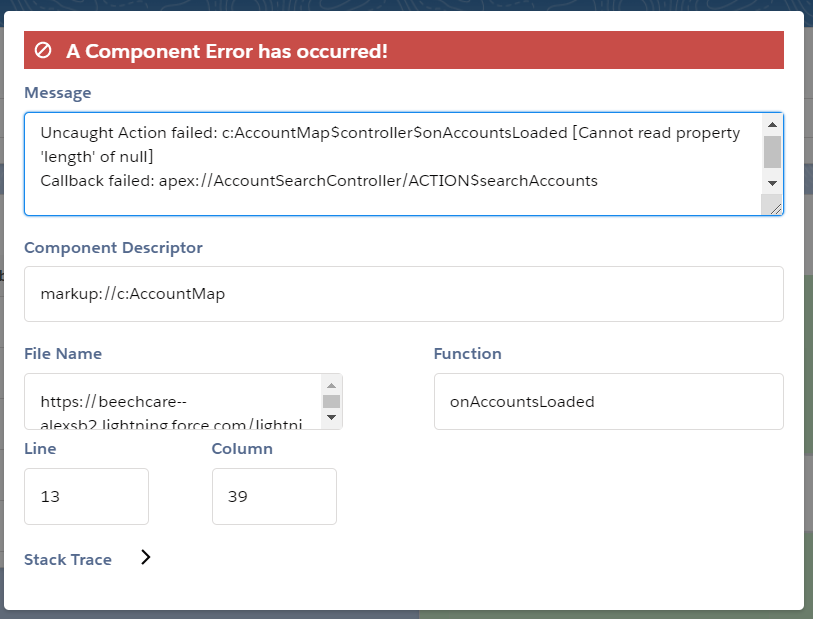Click the Message field label

[x=58, y=93]
